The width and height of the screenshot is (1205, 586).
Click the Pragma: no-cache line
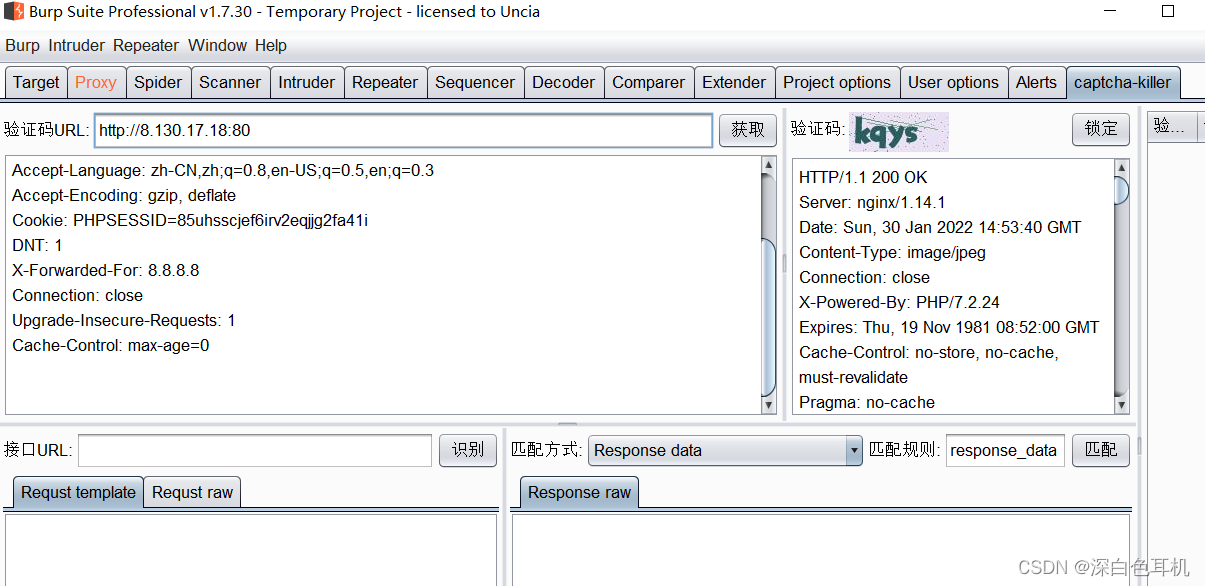867,402
